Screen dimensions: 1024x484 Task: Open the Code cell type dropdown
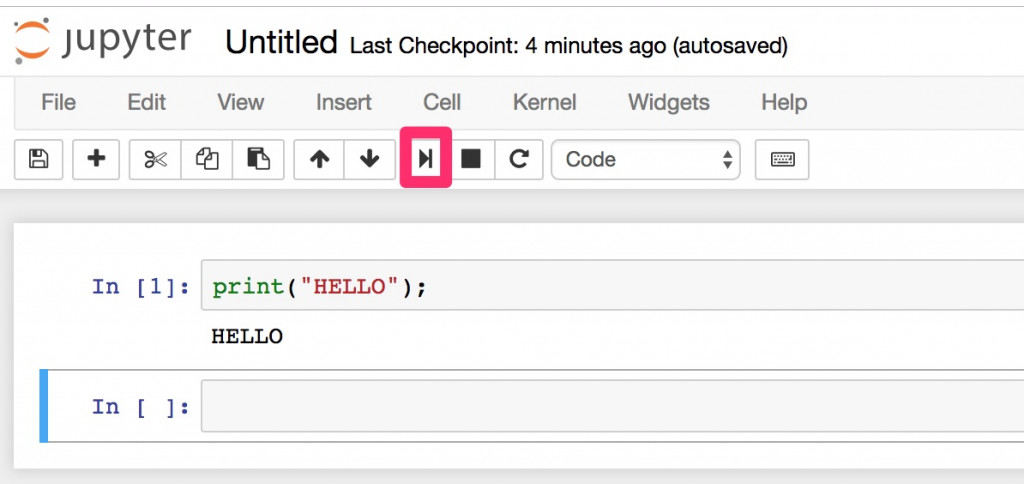click(646, 159)
